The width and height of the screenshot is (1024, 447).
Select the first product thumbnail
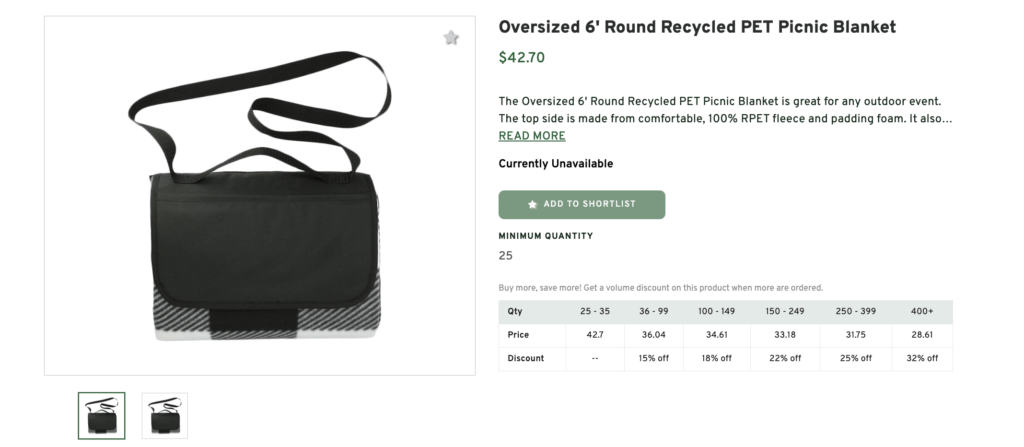[102, 415]
